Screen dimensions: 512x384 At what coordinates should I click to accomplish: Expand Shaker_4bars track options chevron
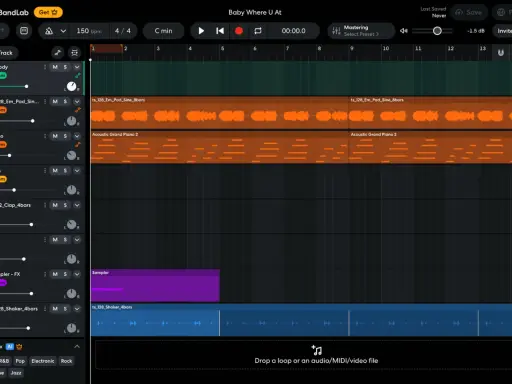pyautogui.click(x=77, y=309)
